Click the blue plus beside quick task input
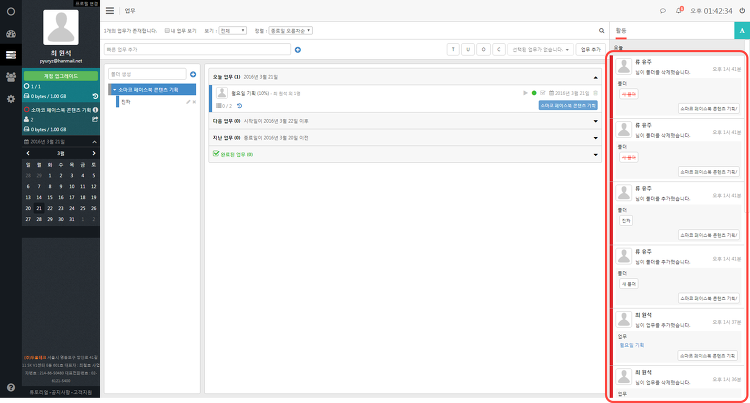 click(x=298, y=50)
